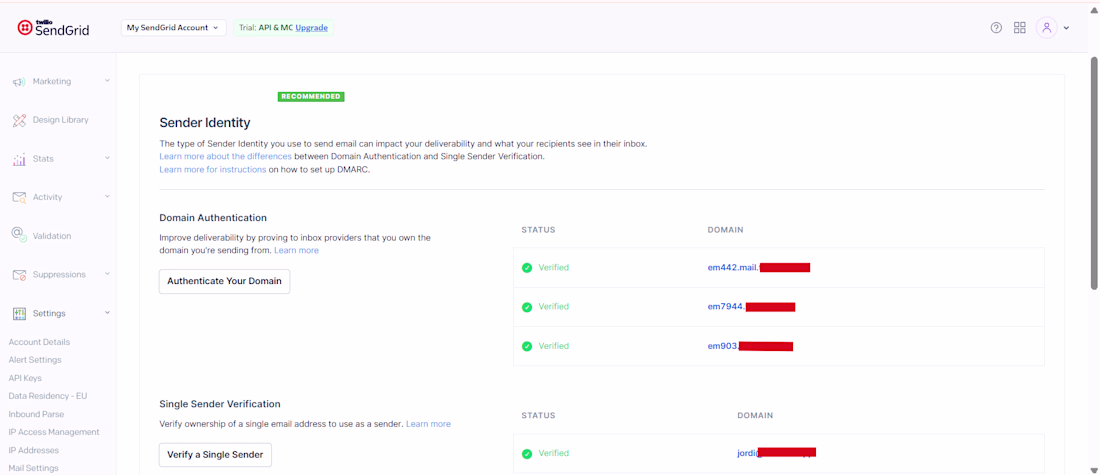
Task: Click verified checkmark for em903 domain
Action: (x=527, y=346)
